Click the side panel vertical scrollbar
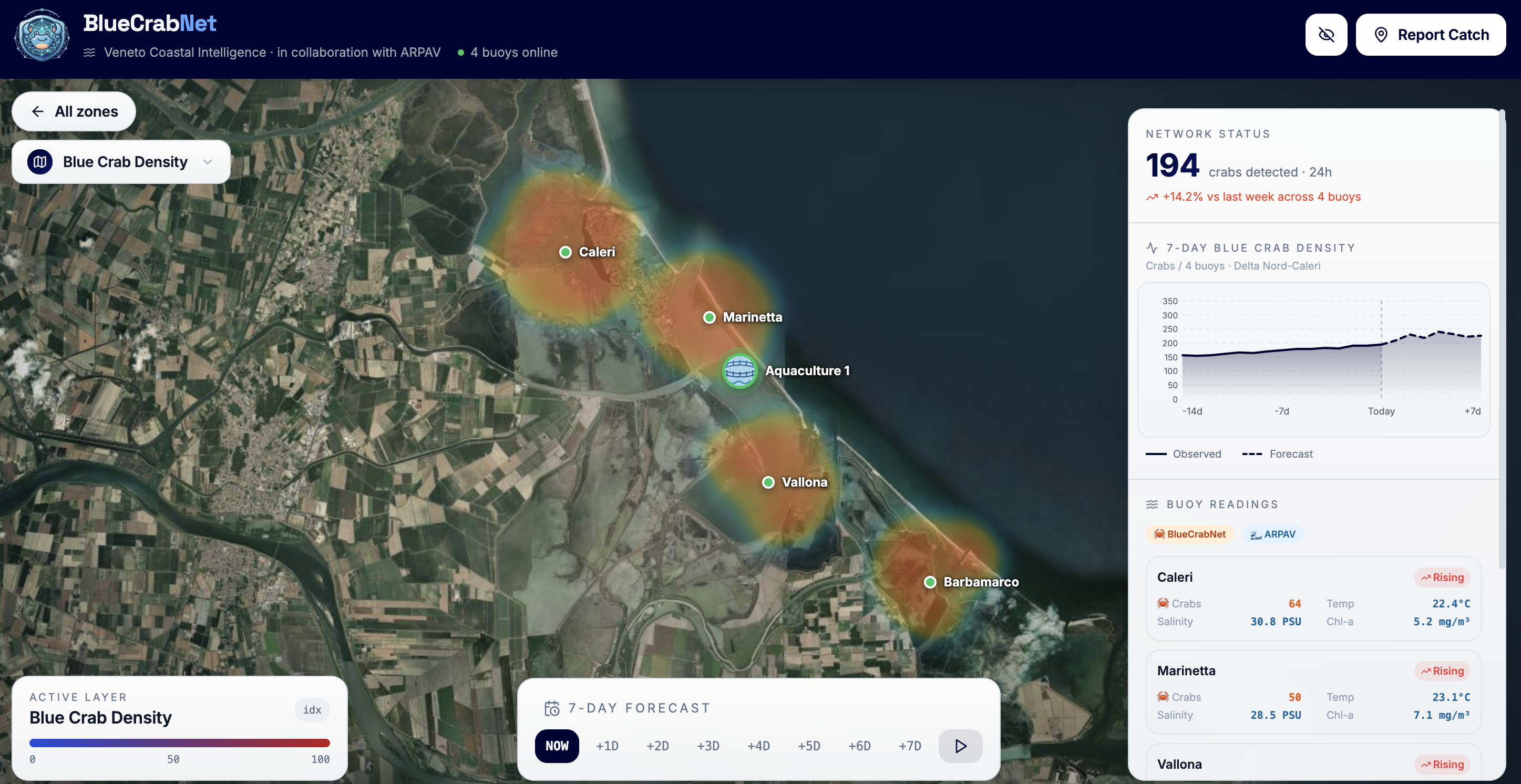Viewport: 1521px width, 784px height. (1502, 339)
